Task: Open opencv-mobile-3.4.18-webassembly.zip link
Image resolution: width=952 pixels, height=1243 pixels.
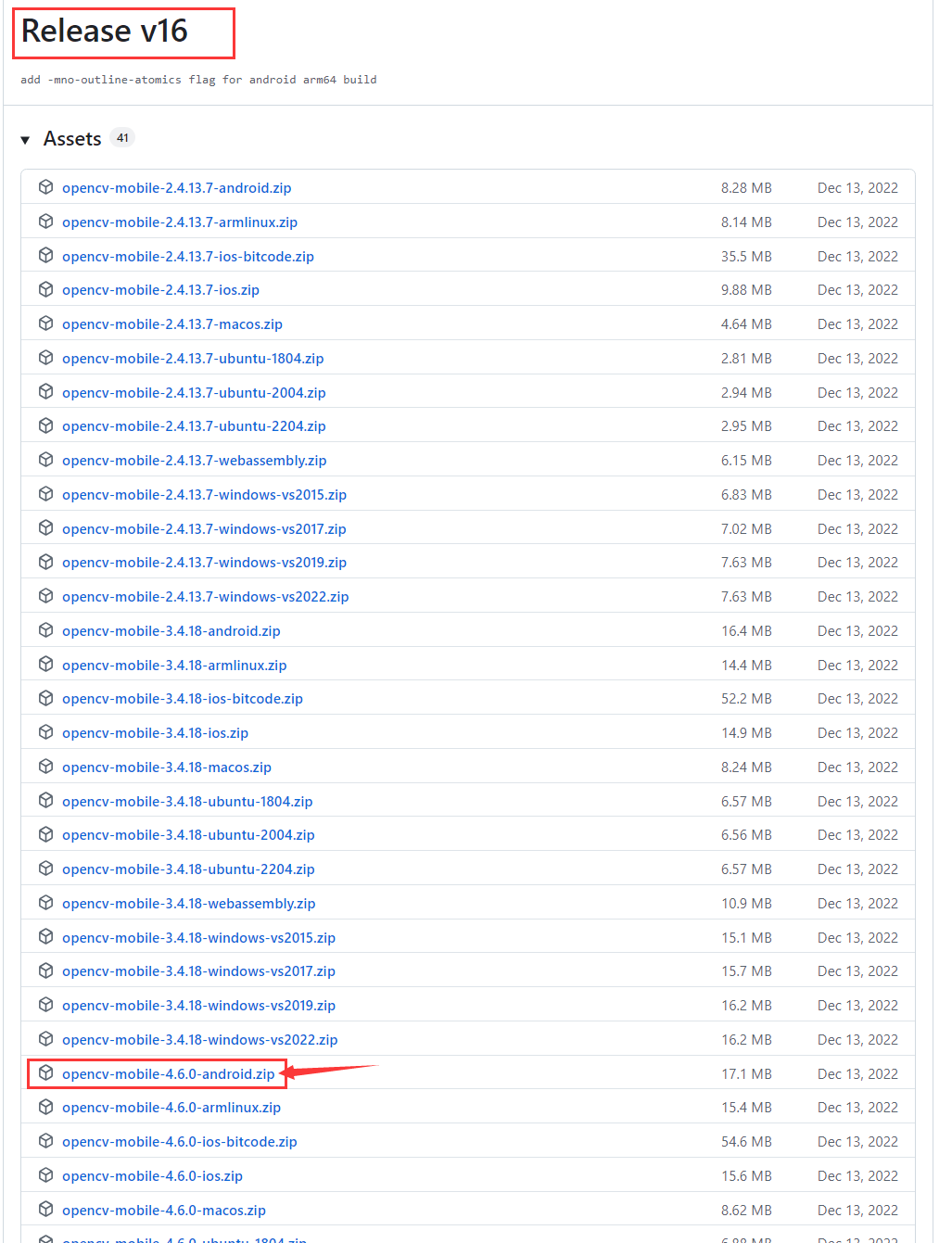Action: 188,904
